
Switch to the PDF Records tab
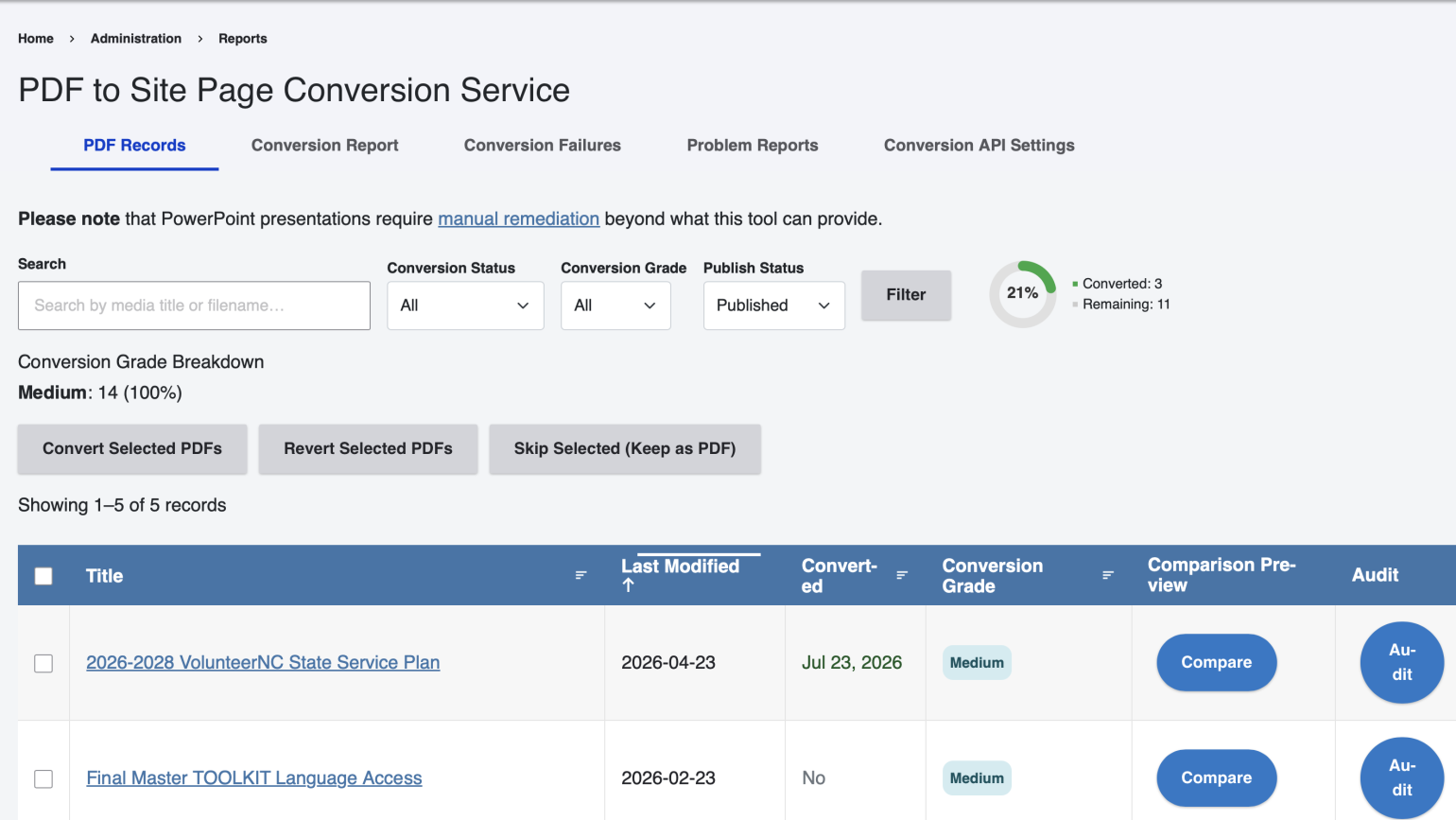pos(134,146)
